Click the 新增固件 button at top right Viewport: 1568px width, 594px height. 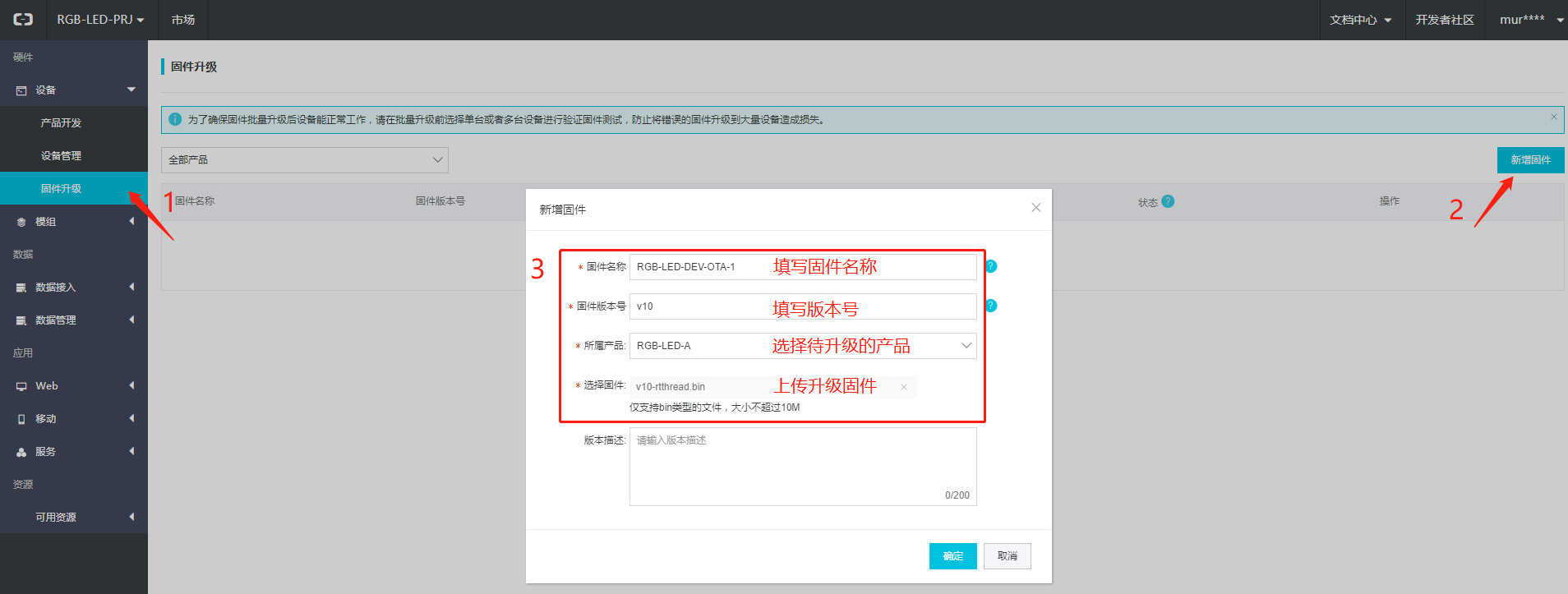pos(1529,160)
